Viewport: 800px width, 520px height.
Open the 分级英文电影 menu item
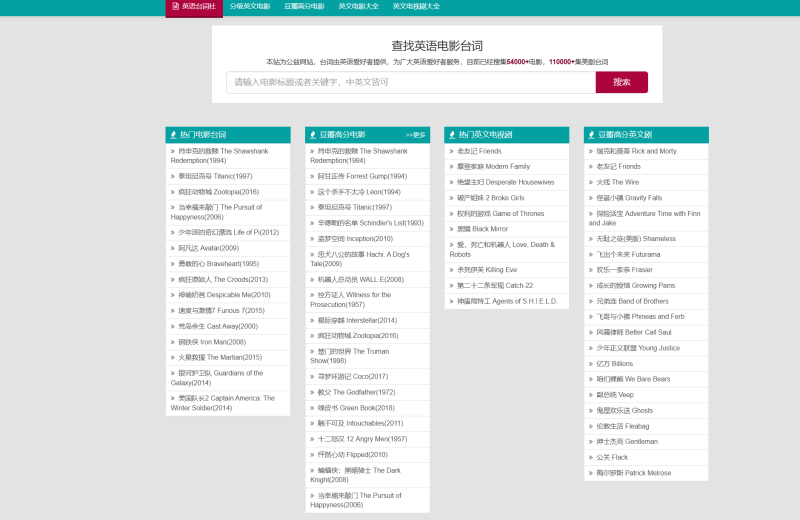[250, 7]
